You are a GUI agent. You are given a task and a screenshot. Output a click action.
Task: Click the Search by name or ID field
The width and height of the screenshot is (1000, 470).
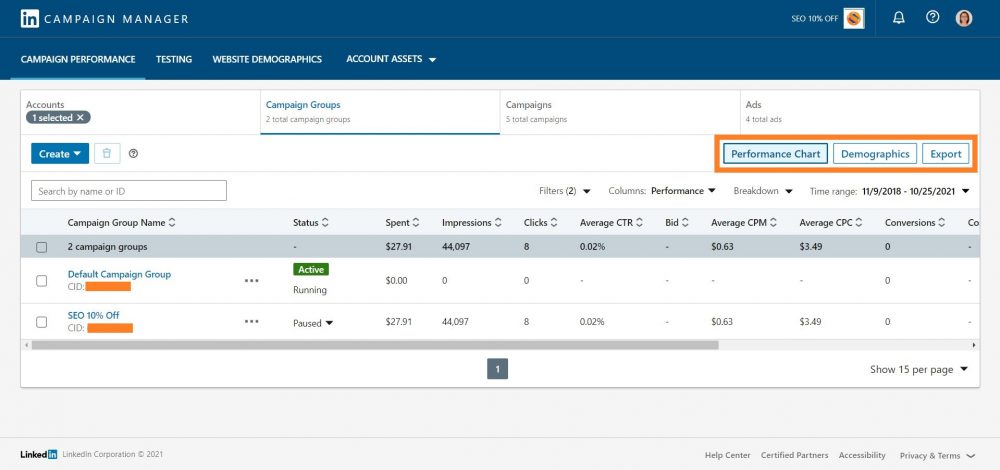(129, 191)
